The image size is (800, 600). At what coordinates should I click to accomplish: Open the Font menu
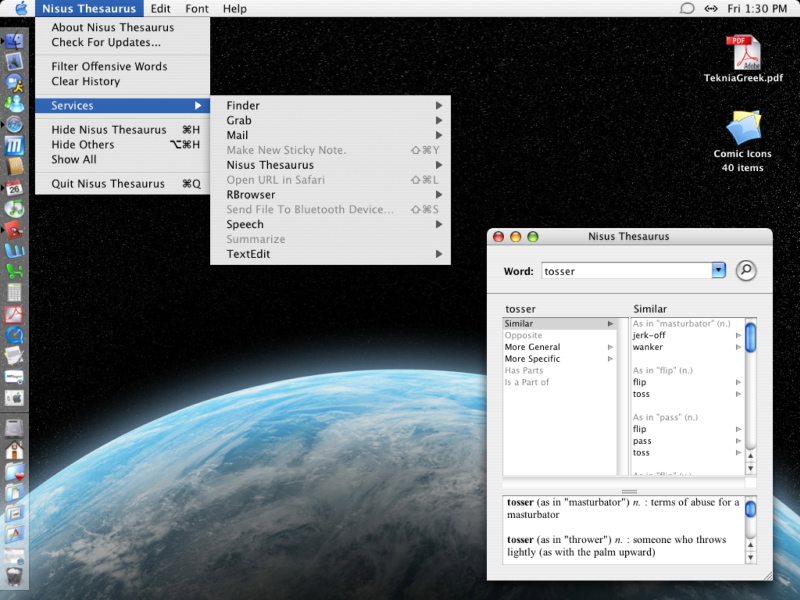point(196,9)
